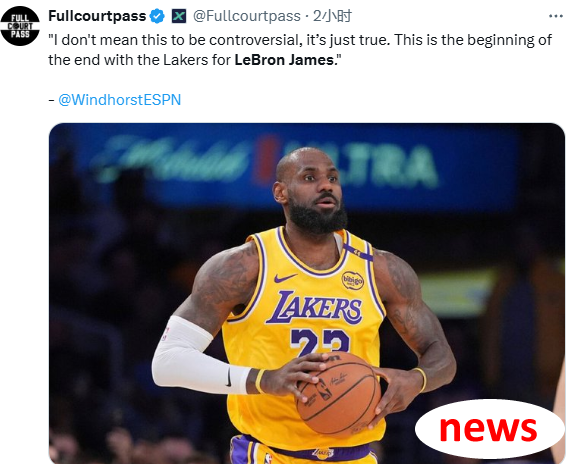Click the bibigo sponsor patch on jersey
Screen dimensions: 570x464
click(x=353, y=280)
